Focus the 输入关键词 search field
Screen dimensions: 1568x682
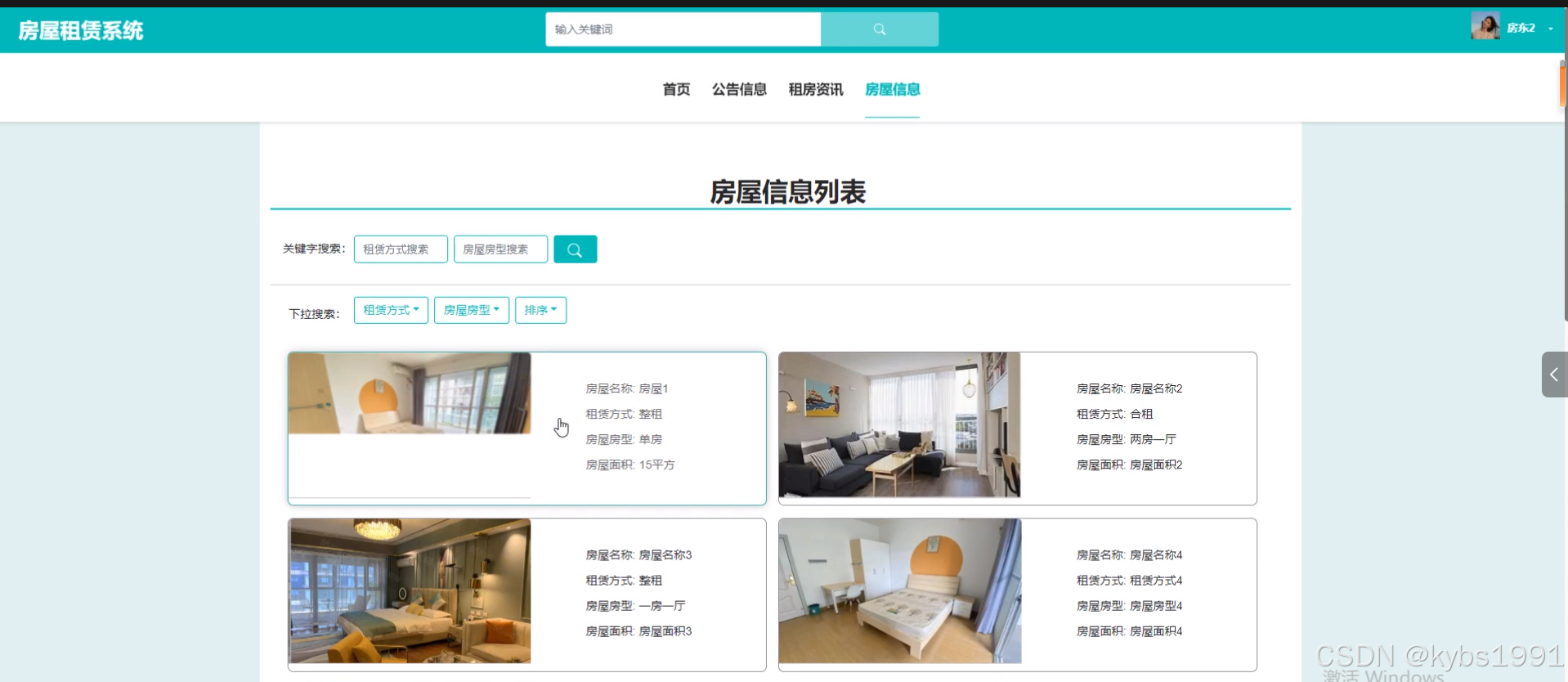tap(683, 29)
